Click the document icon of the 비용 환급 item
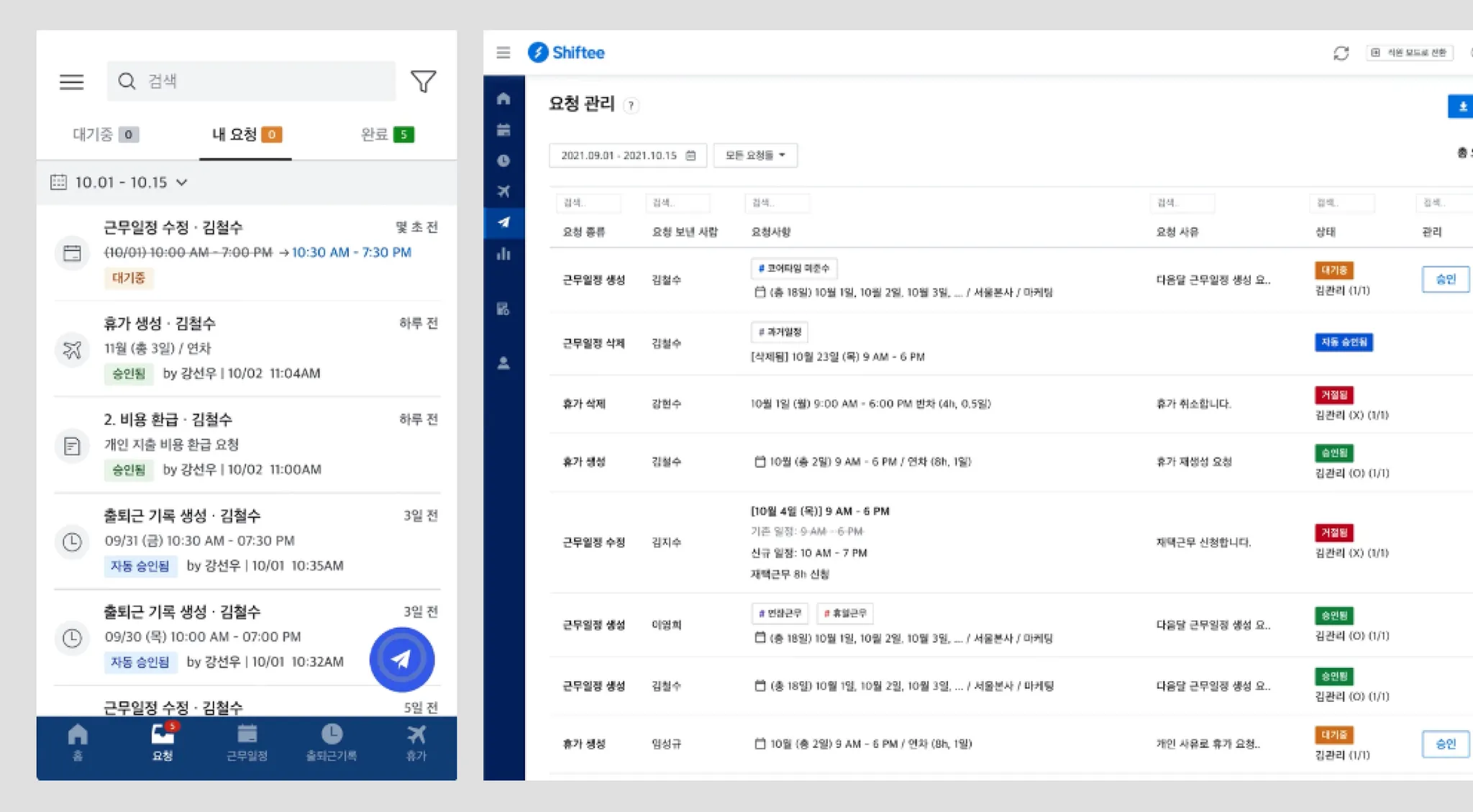Image resolution: width=1473 pixels, height=812 pixels. [72, 446]
